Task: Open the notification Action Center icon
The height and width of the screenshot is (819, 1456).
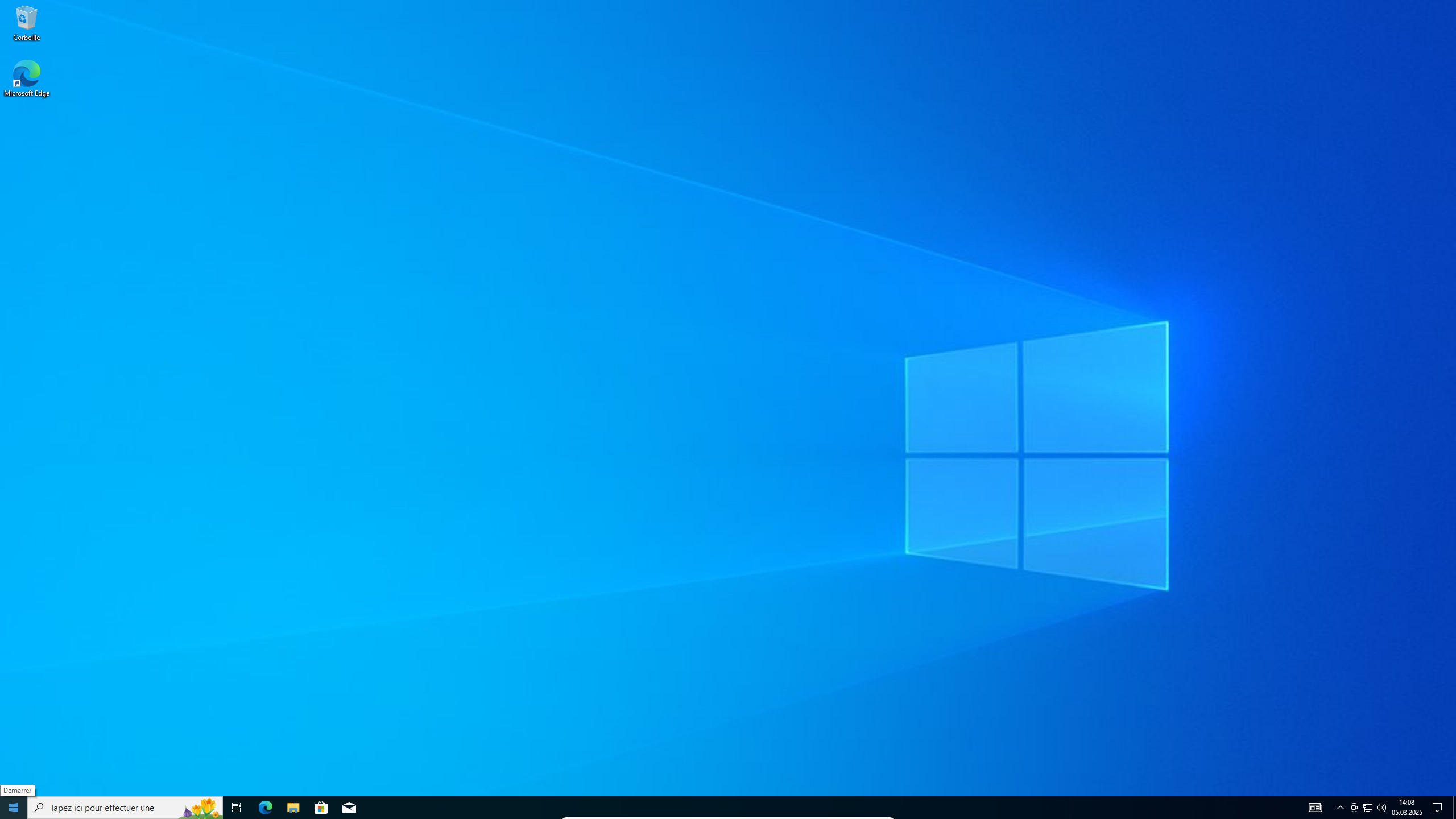Action: tap(1438, 808)
